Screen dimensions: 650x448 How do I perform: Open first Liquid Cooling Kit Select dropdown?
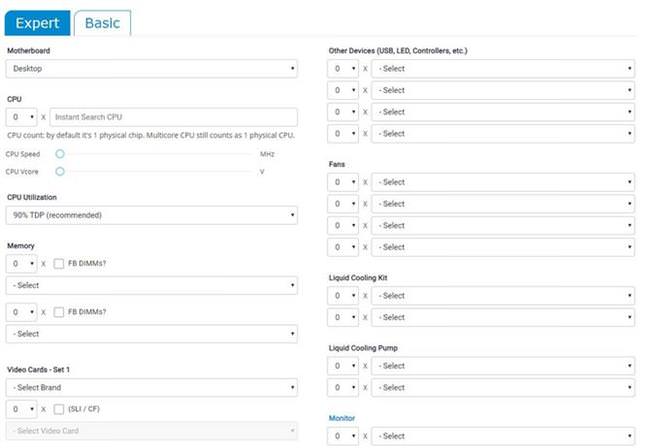(x=503, y=296)
